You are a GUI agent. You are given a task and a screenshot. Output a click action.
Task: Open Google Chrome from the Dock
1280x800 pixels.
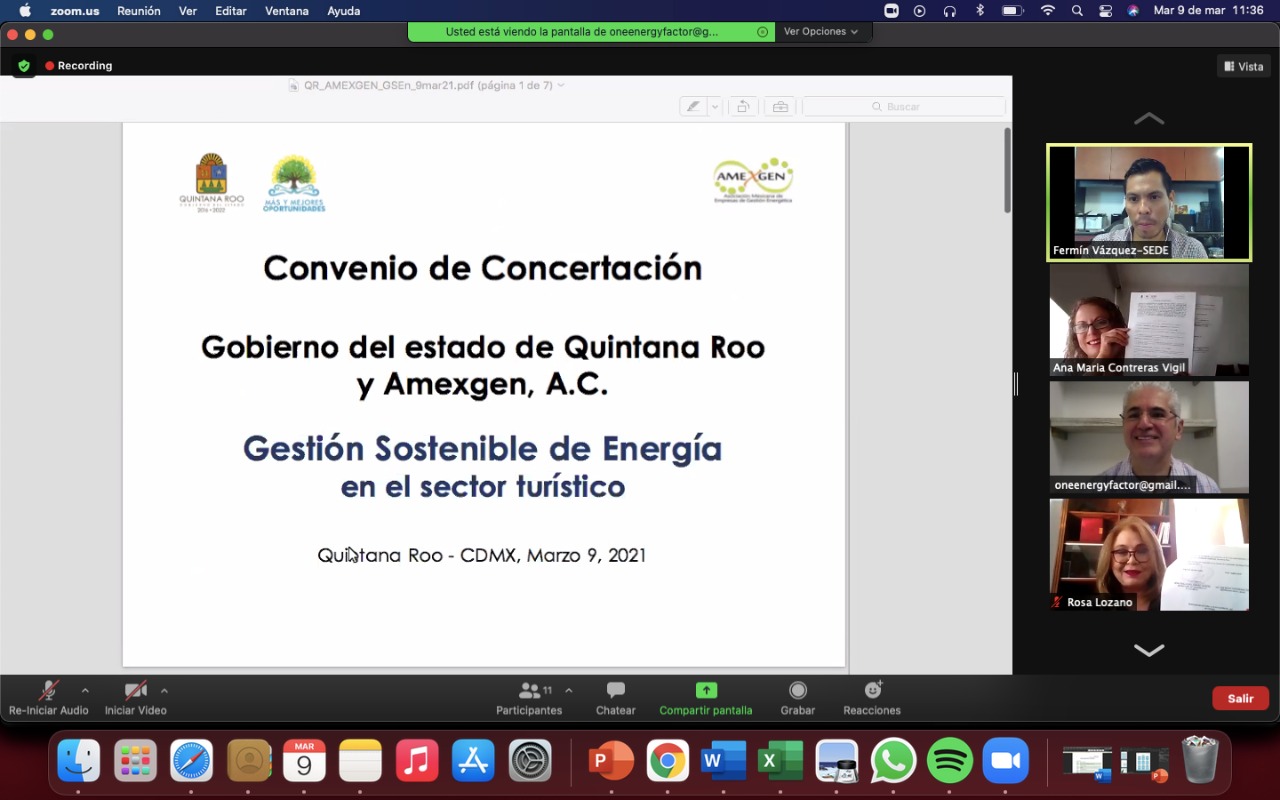click(x=667, y=761)
